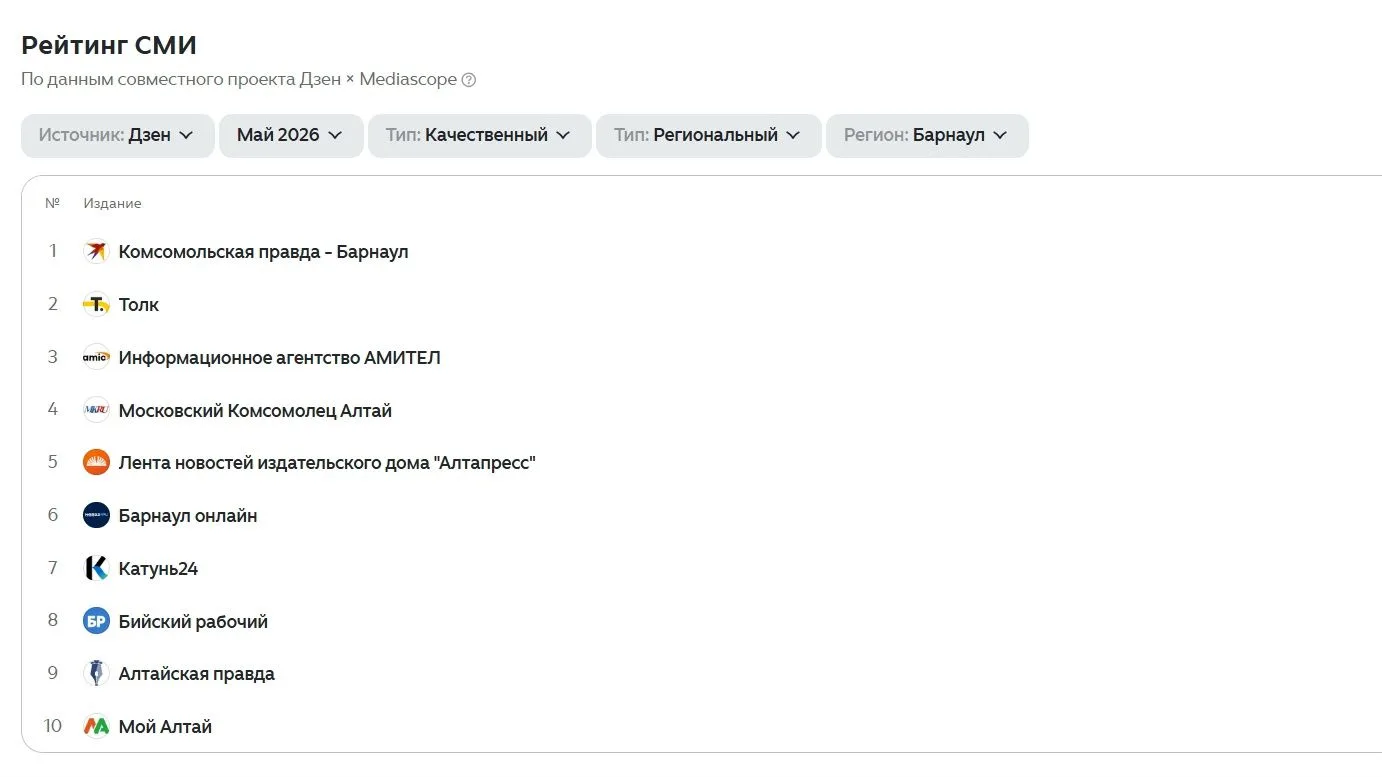Open Лента новостей издательского дома "Алтапресс"
The height and width of the screenshot is (777, 1382).
click(327, 463)
